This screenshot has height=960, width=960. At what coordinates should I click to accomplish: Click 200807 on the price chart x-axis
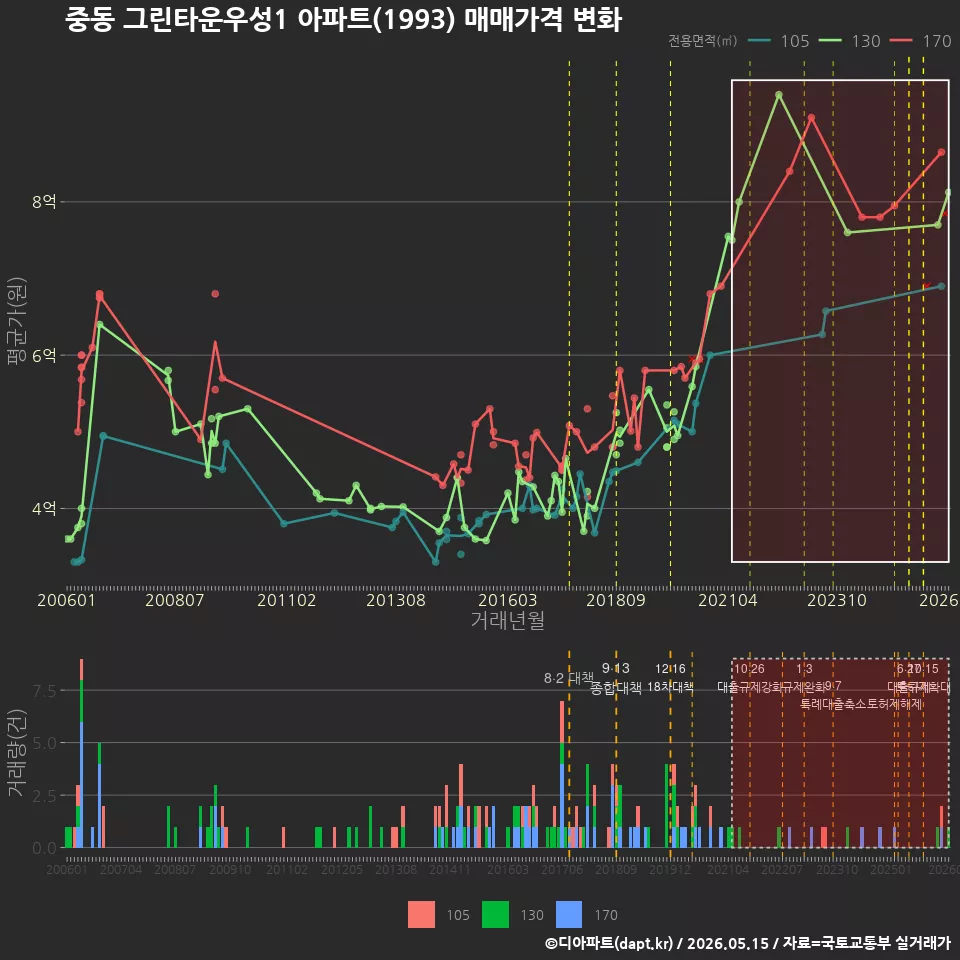pyautogui.click(x=174, y=600)
